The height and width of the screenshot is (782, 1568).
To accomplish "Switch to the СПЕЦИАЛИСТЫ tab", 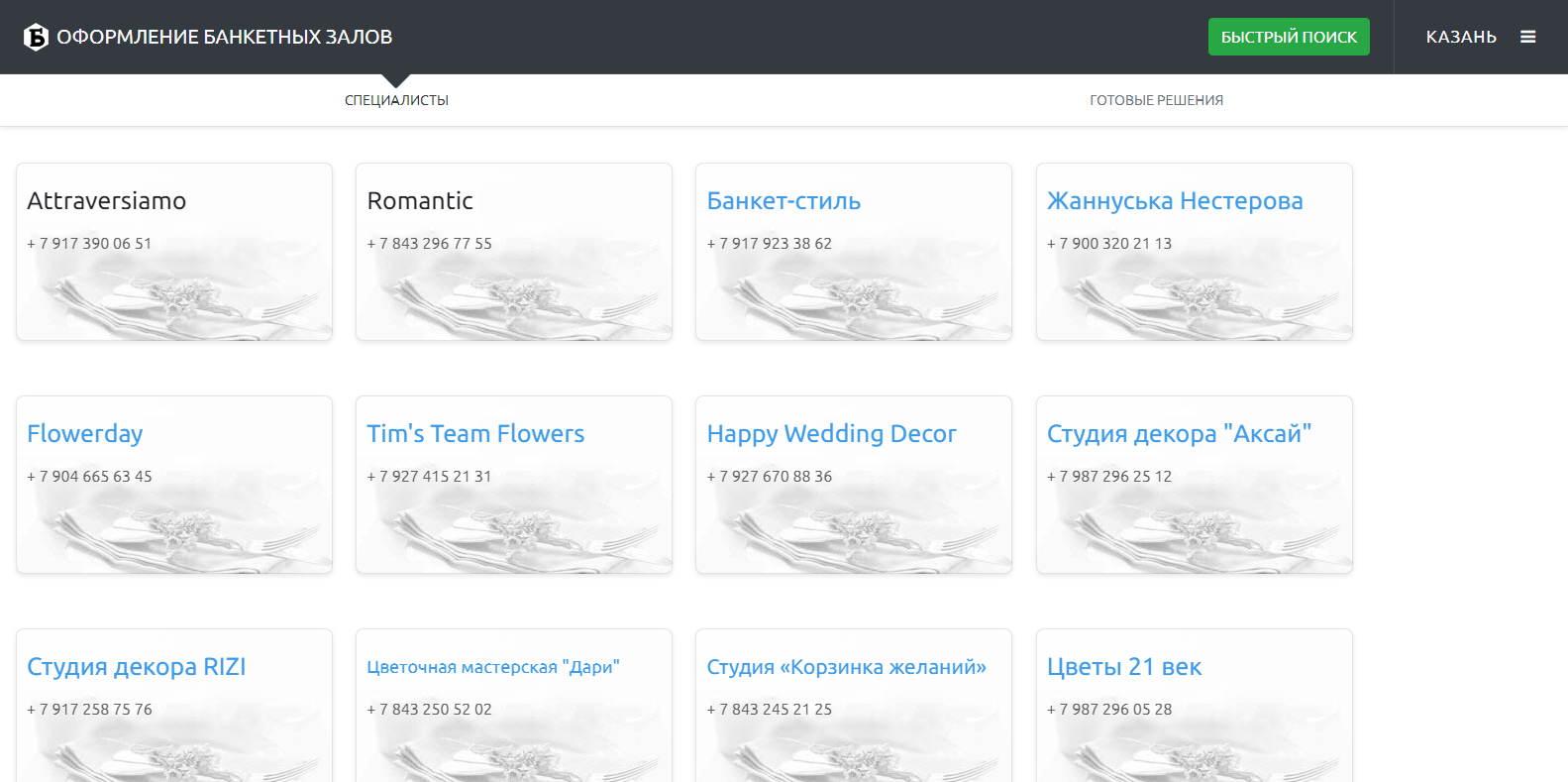I will (x=396, y=100).
